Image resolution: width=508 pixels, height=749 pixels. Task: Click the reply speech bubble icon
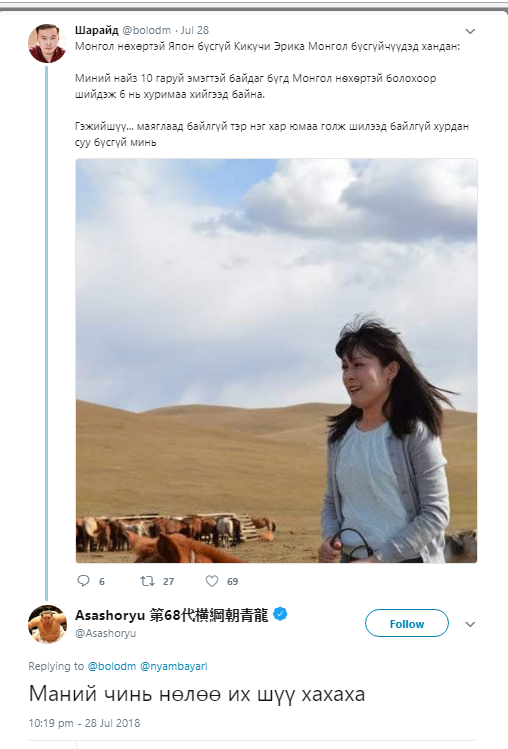click(x=84, y=581)
